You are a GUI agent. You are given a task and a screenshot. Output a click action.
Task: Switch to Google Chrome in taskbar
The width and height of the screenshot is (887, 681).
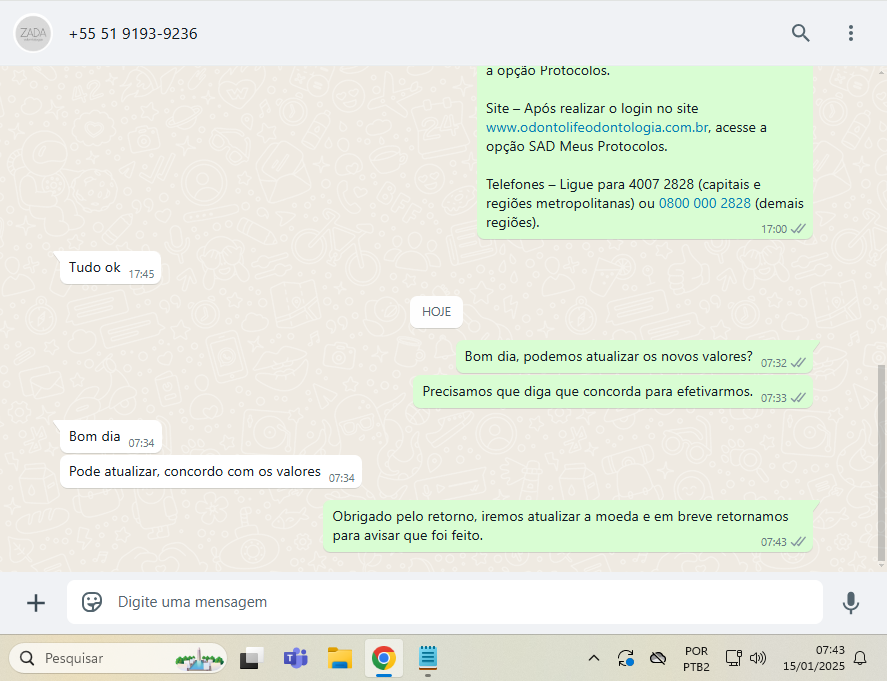(x=383, y=658)
